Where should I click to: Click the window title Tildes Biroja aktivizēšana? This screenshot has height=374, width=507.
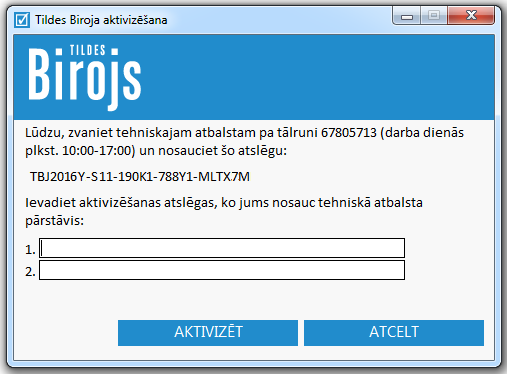(x=101, y=20)
